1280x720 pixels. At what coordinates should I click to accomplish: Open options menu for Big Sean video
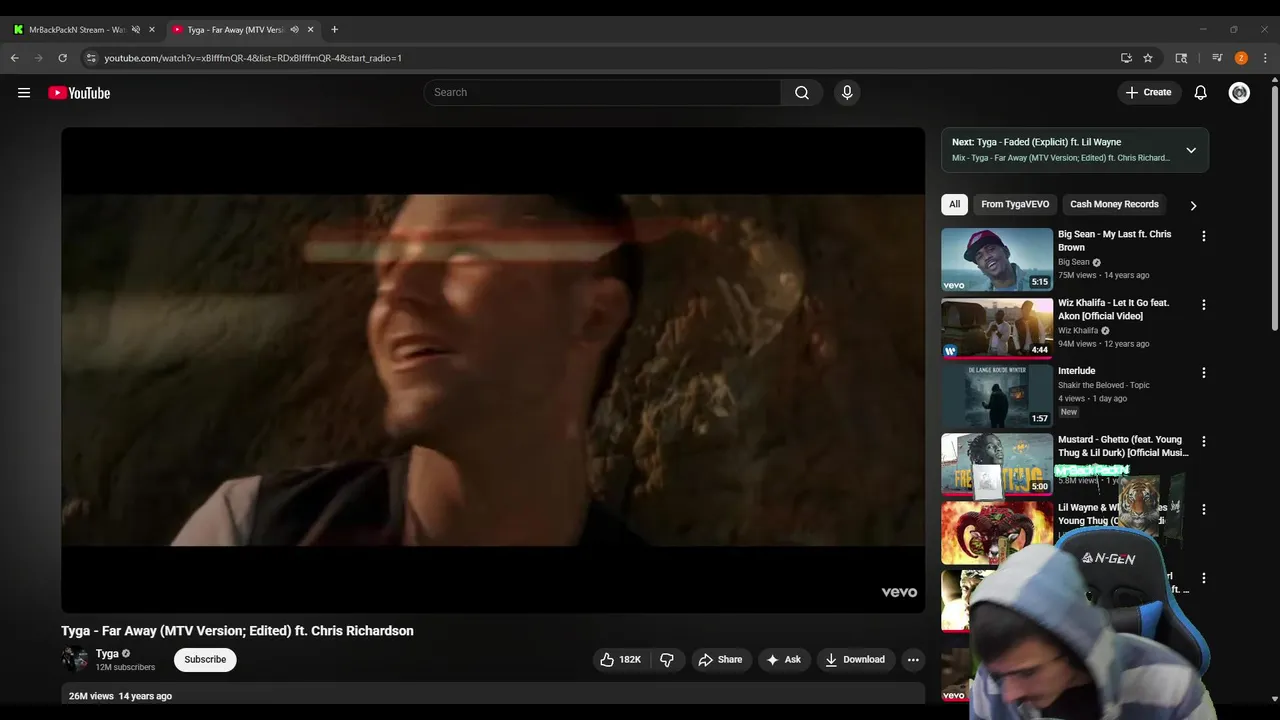tap(1204, 236)
